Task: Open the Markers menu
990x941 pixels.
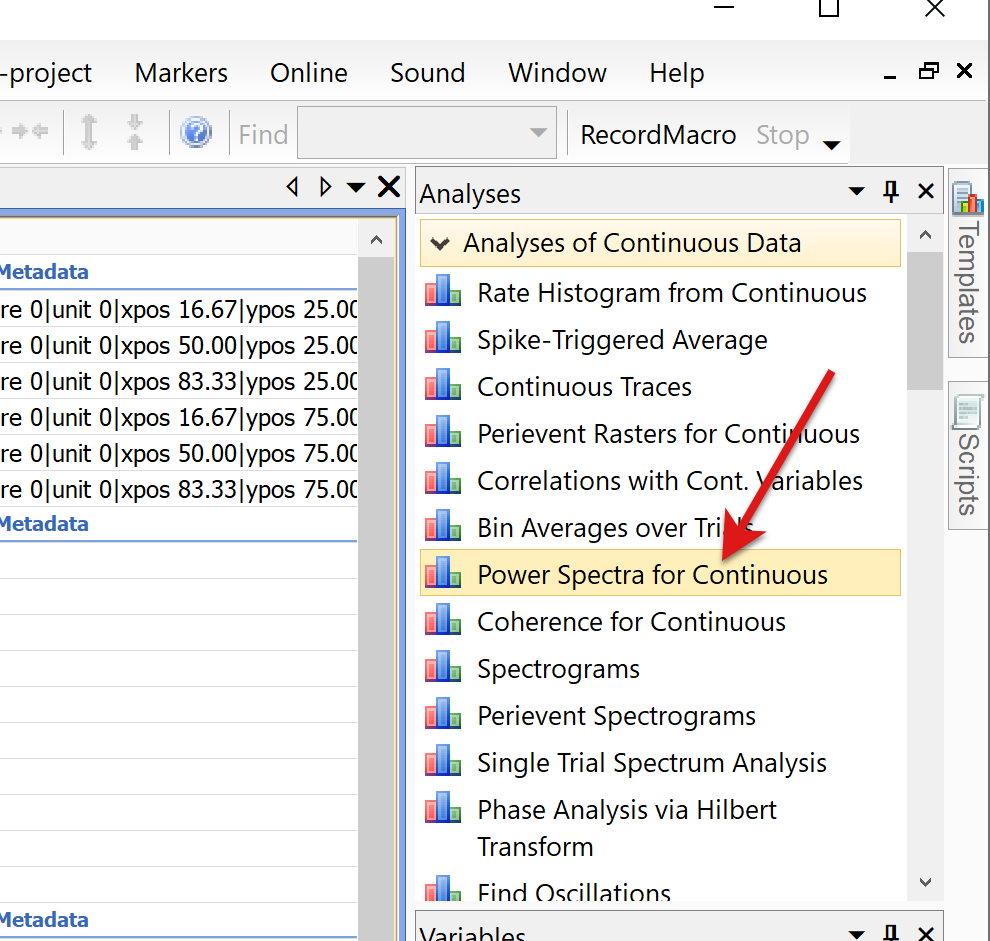Action: (181, 73)
